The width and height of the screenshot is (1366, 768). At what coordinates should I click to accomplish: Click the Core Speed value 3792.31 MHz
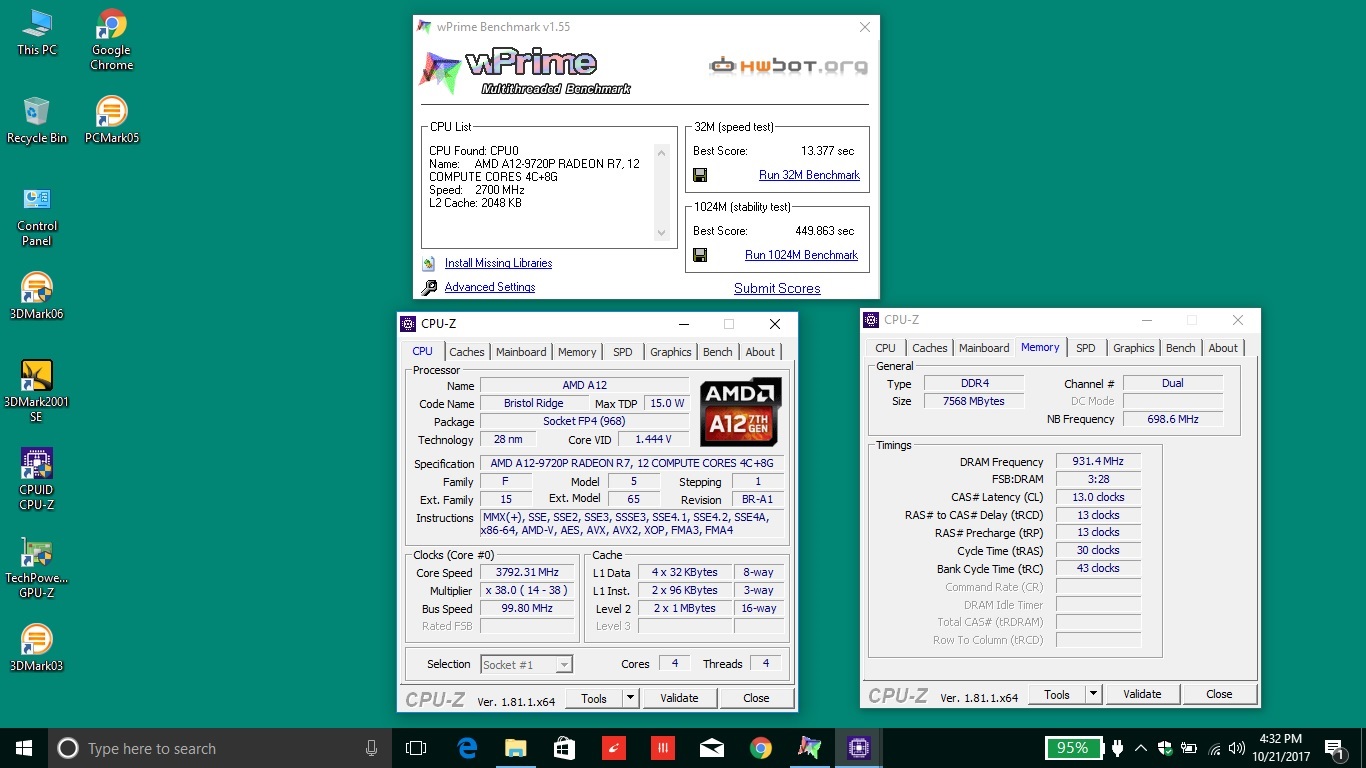pos(527,572)
